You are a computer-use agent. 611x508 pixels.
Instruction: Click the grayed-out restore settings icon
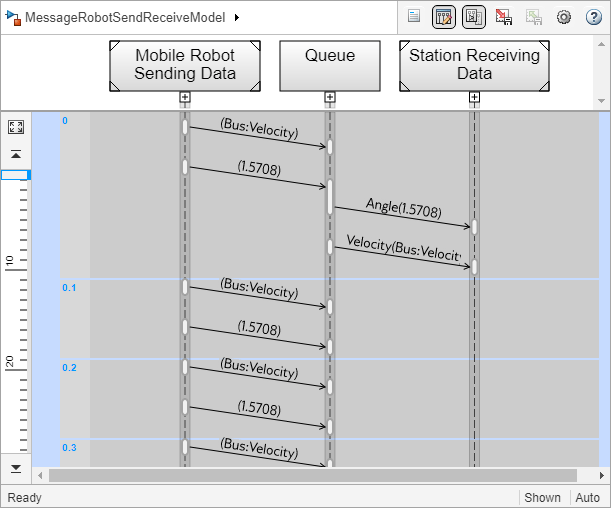534,17
